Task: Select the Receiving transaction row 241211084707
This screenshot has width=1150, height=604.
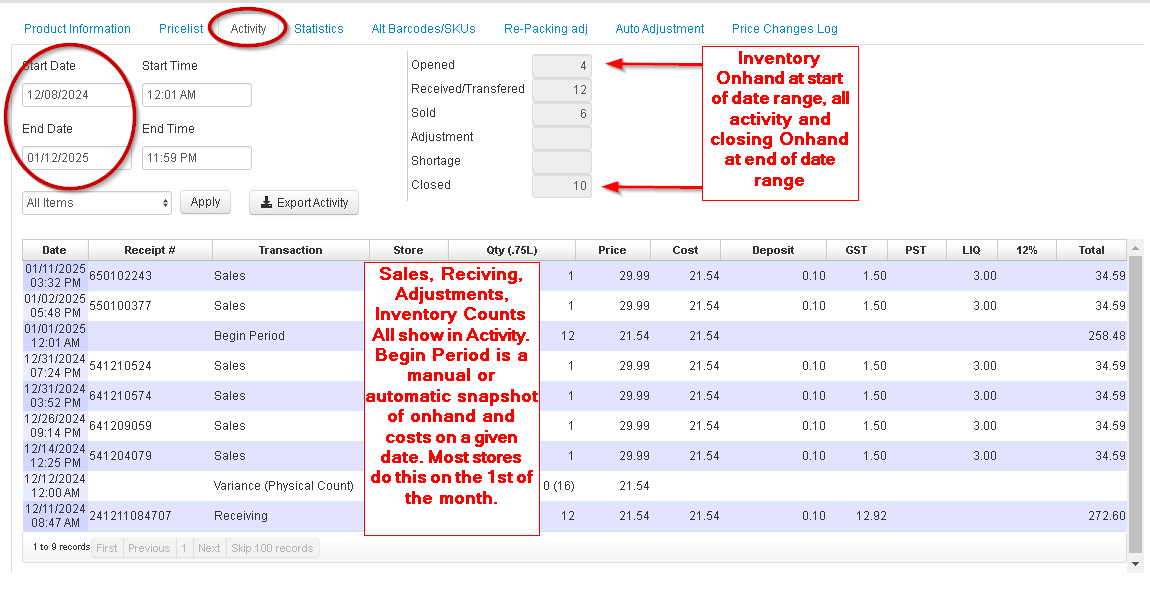Action: (574, 516)
